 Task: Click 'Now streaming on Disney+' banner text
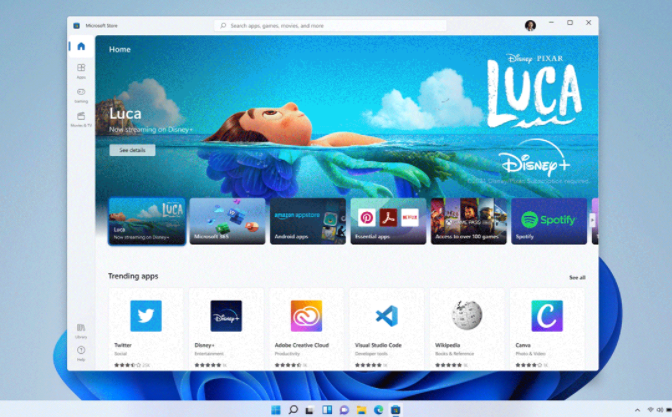pos(151,129)
